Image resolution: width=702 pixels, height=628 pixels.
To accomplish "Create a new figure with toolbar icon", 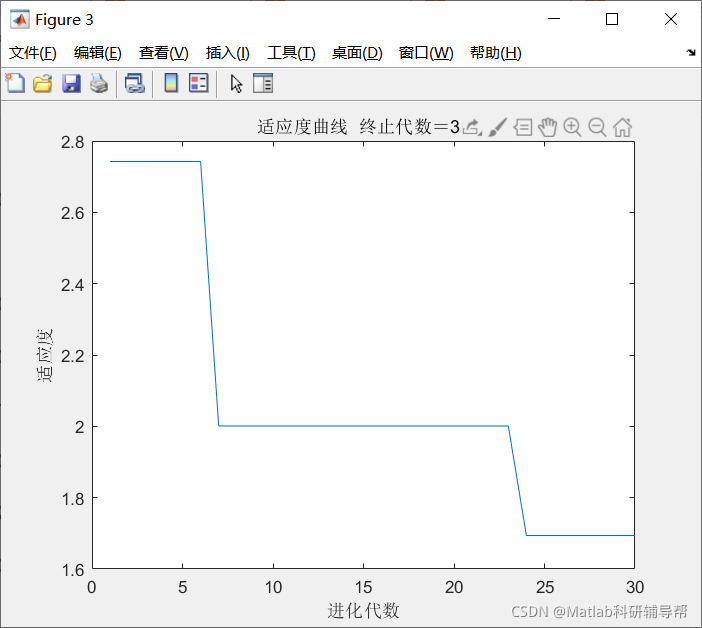I will pyautogui.click(x=15, y=83).
